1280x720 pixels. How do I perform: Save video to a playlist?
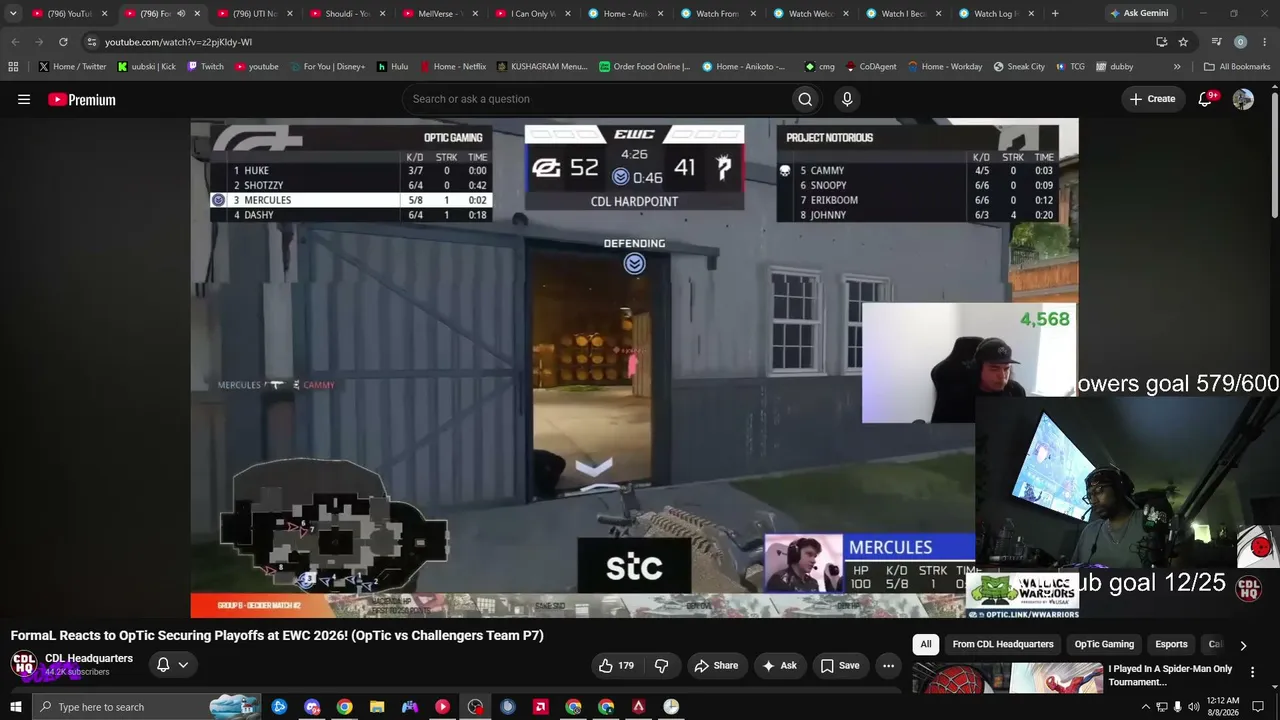[x=840, y=665]
